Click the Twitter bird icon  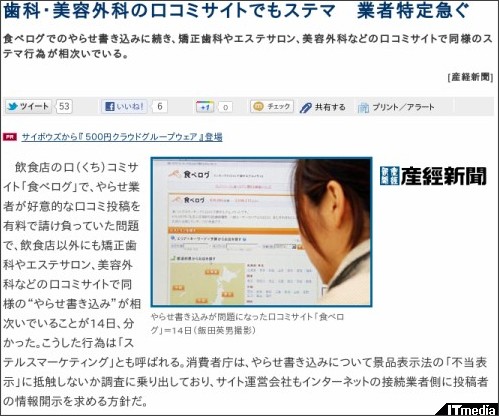pyautogui.click(x=13, y=107)
